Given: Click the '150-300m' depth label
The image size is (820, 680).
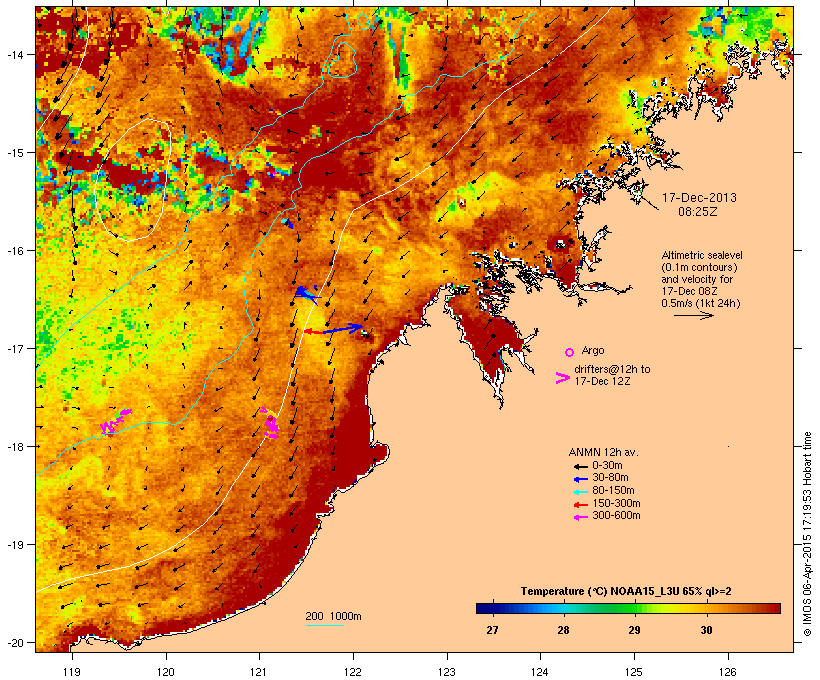Looking at the screenshot, I should click(616, 503).
